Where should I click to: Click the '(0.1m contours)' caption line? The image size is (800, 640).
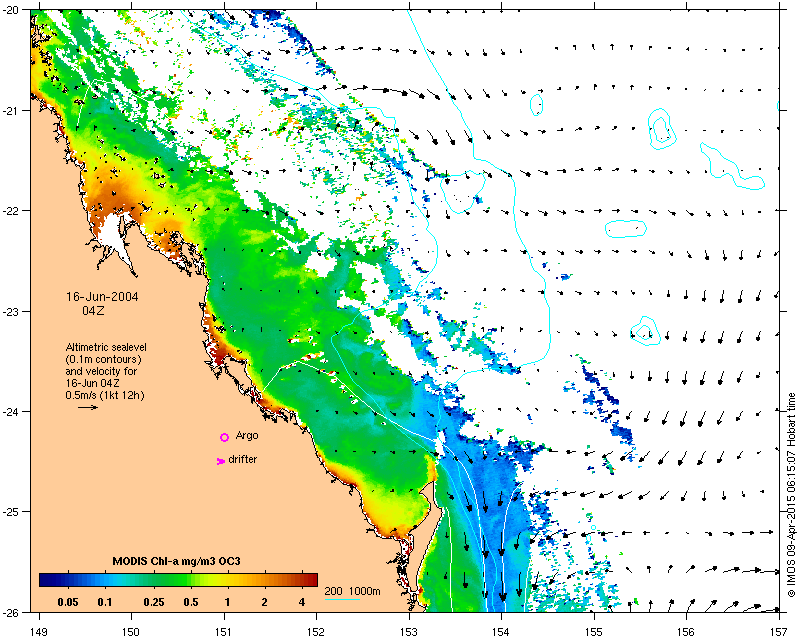[x=104, y=359]
